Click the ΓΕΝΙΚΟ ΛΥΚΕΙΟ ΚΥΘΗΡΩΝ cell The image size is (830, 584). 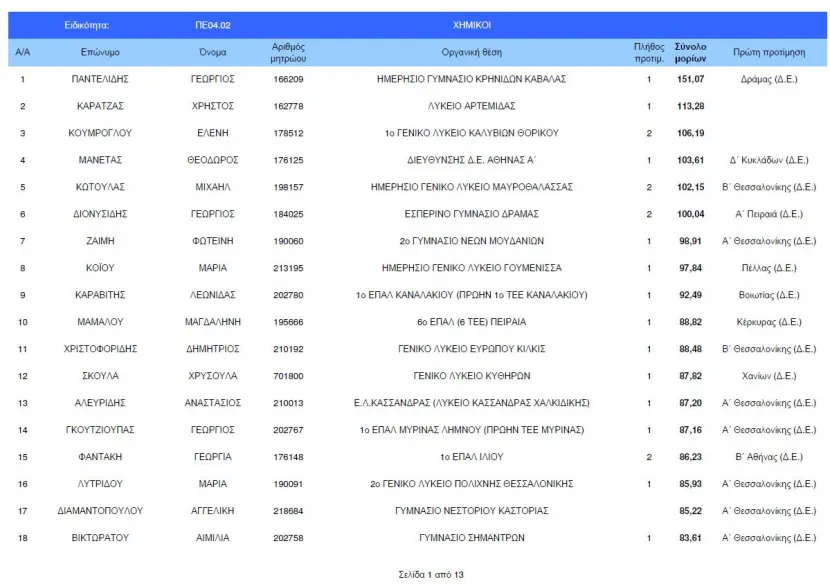(x=472, y=376)
